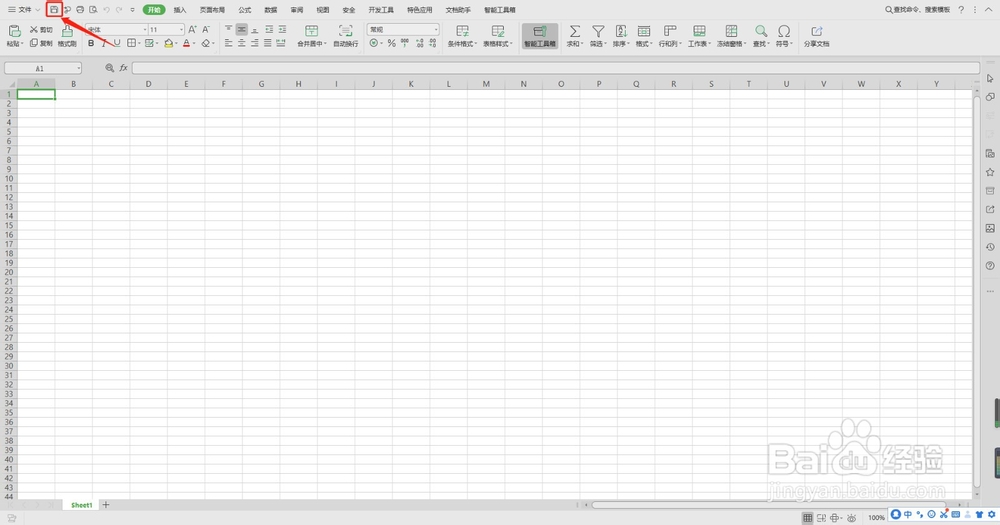
Task: Increase font size with the A+ icon
Action: point(192,29)
